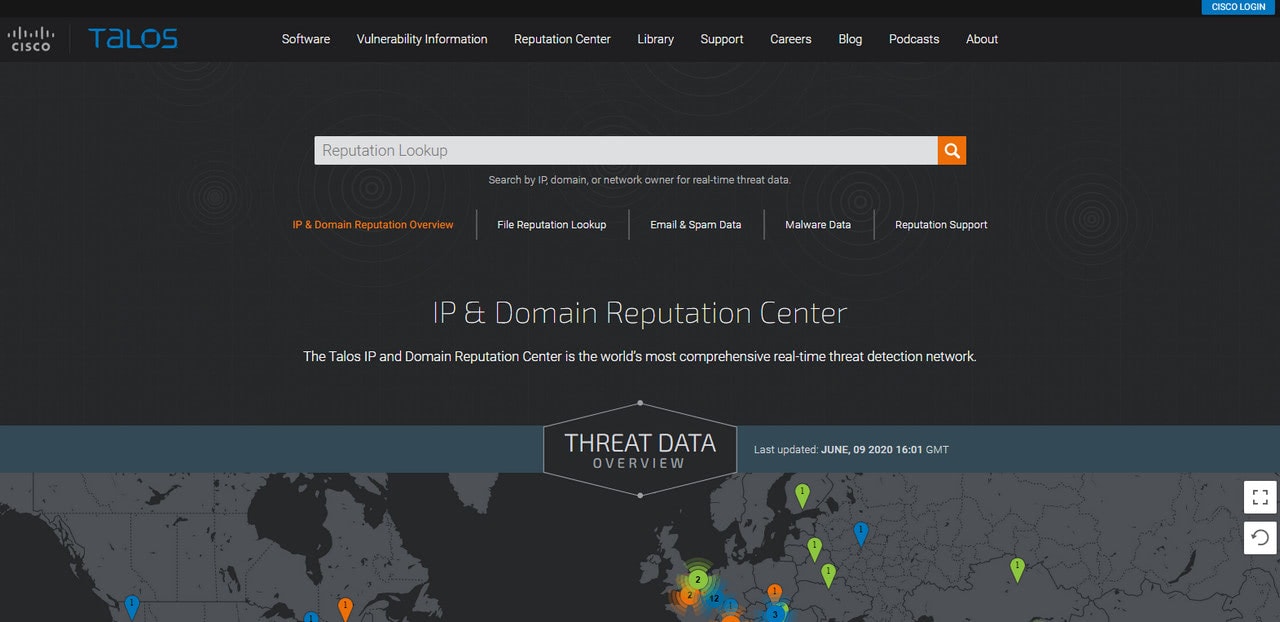Click the green map pin over Finland

(802, 494)
